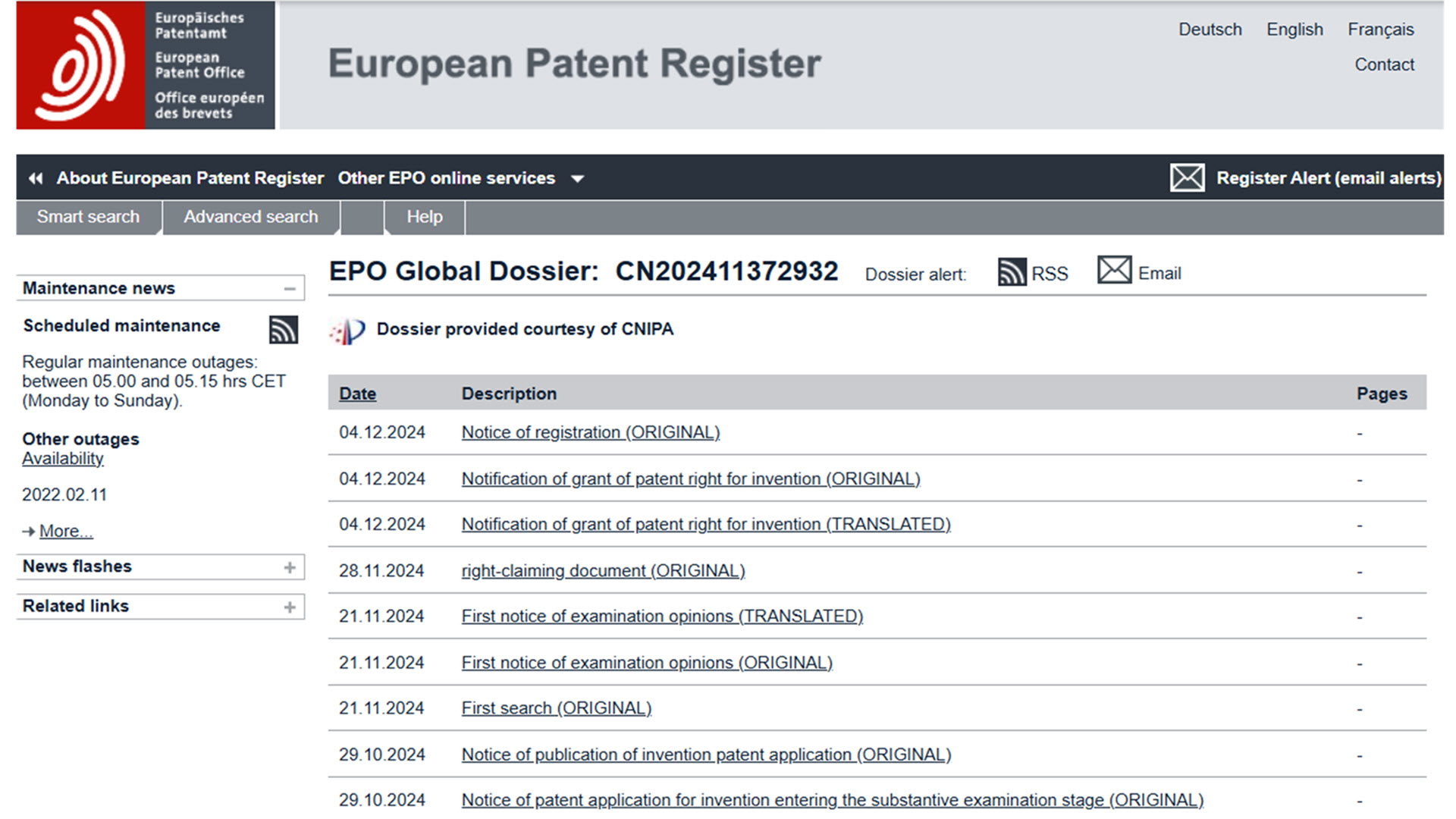
Task: Open the Contact page link
Action: pos(1384,64)
